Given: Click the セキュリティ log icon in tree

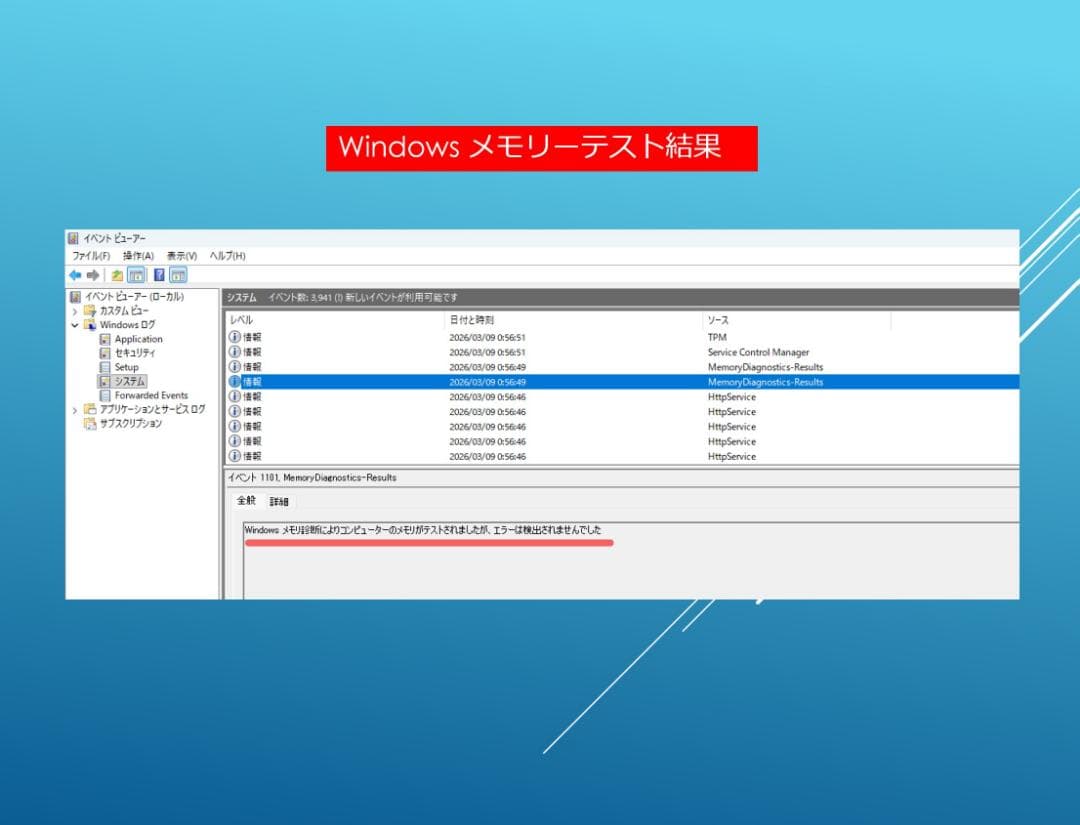Looking at the screenshot, I should 105,353.
